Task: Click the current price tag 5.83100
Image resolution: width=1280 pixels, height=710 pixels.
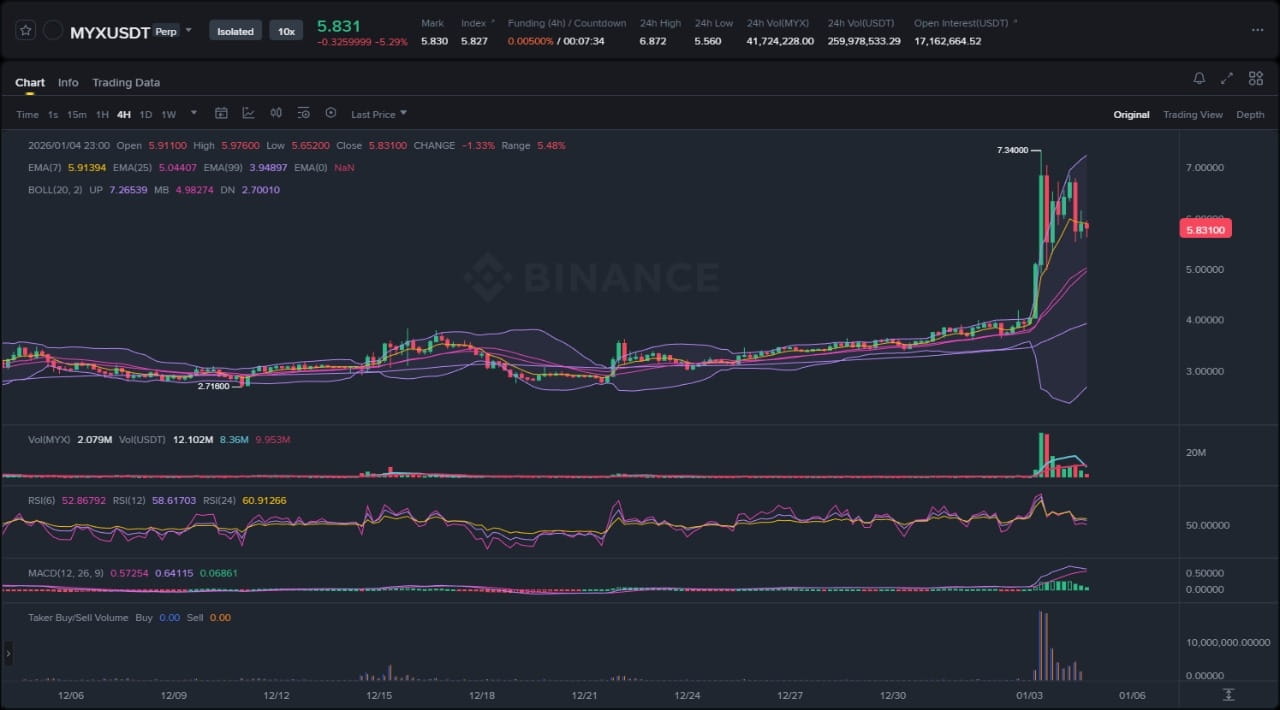Action: coord(1205,229)
